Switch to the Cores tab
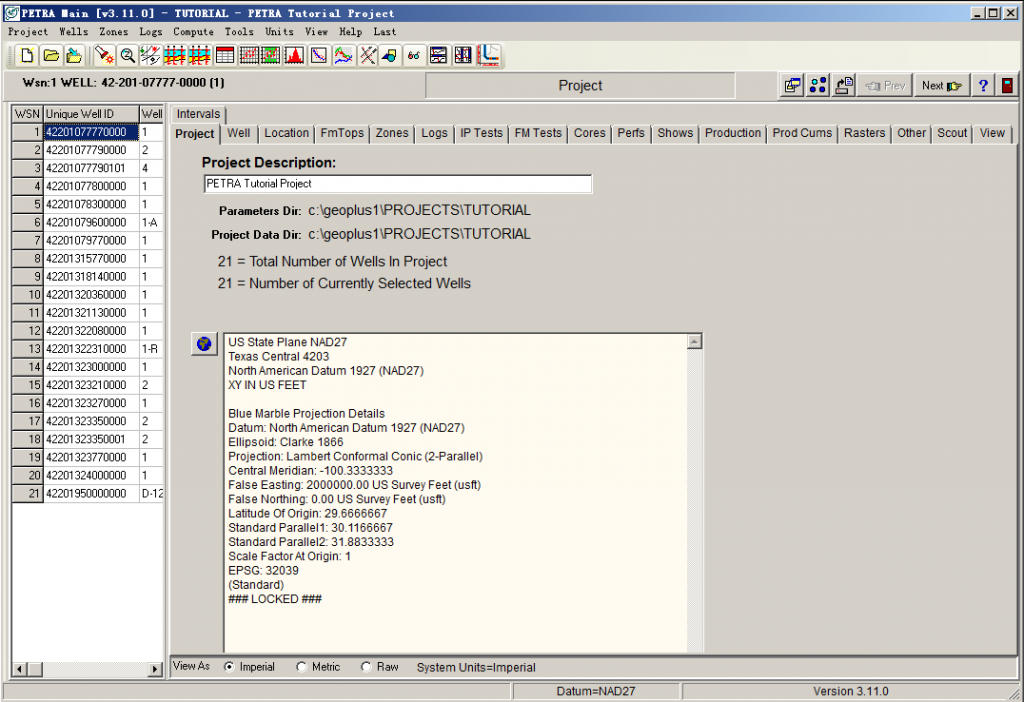 [x=590, y=133]
